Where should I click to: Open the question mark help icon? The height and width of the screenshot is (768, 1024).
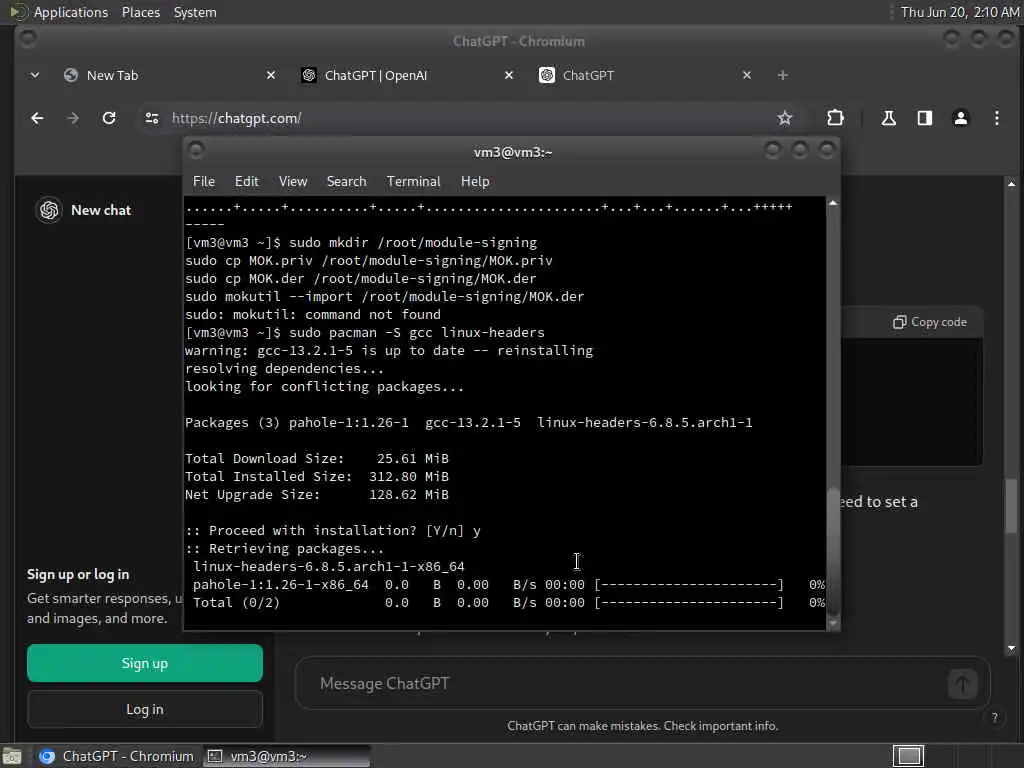(995, 717)
